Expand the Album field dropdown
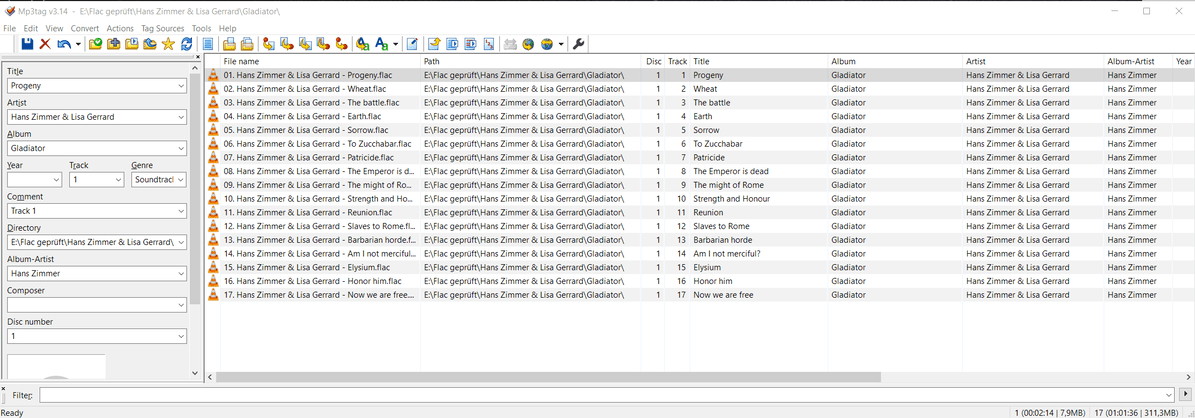Viewport: 1195px width, 418px height. pos(181,149)
